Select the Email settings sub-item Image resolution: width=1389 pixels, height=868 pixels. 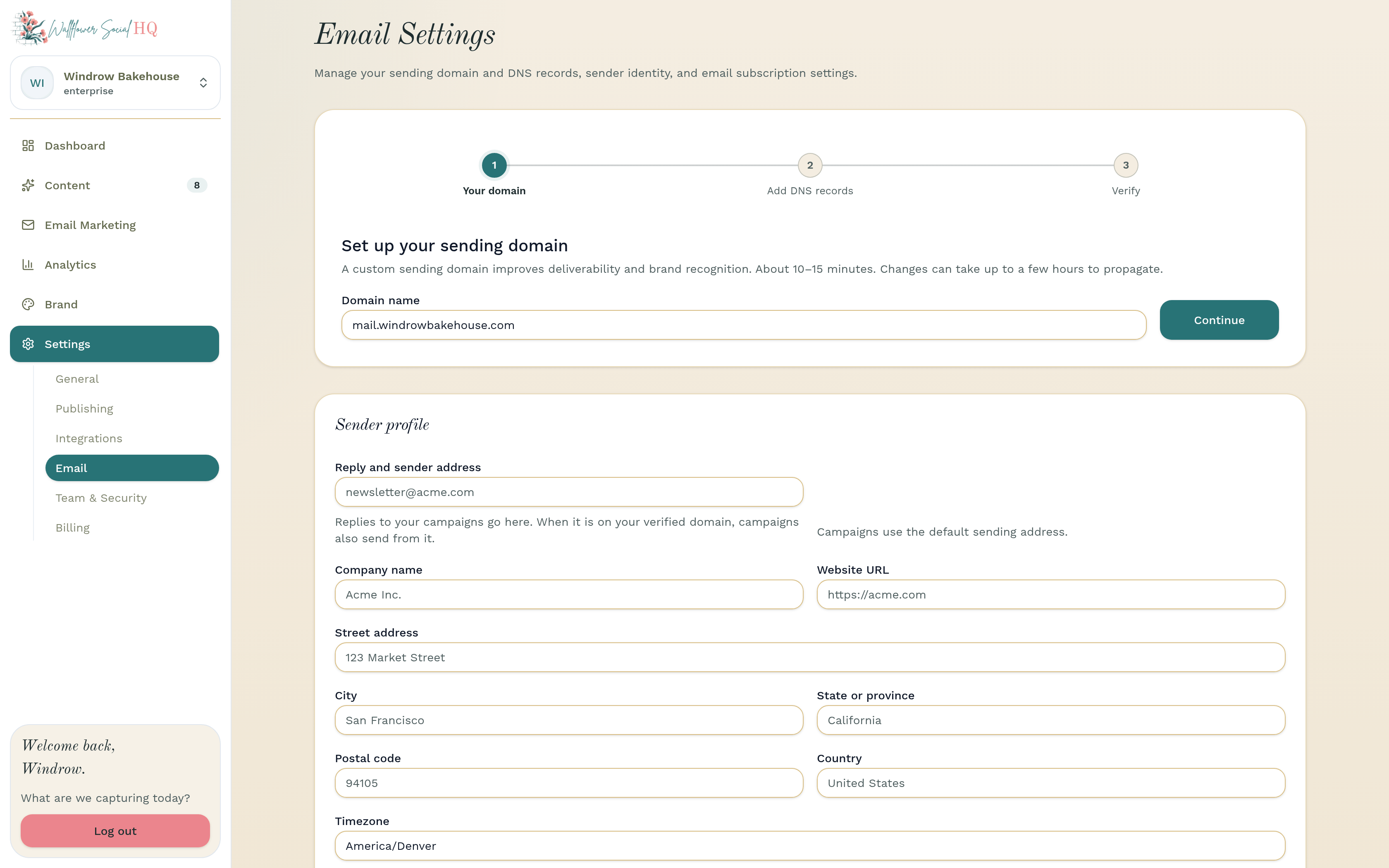[132, 468]
